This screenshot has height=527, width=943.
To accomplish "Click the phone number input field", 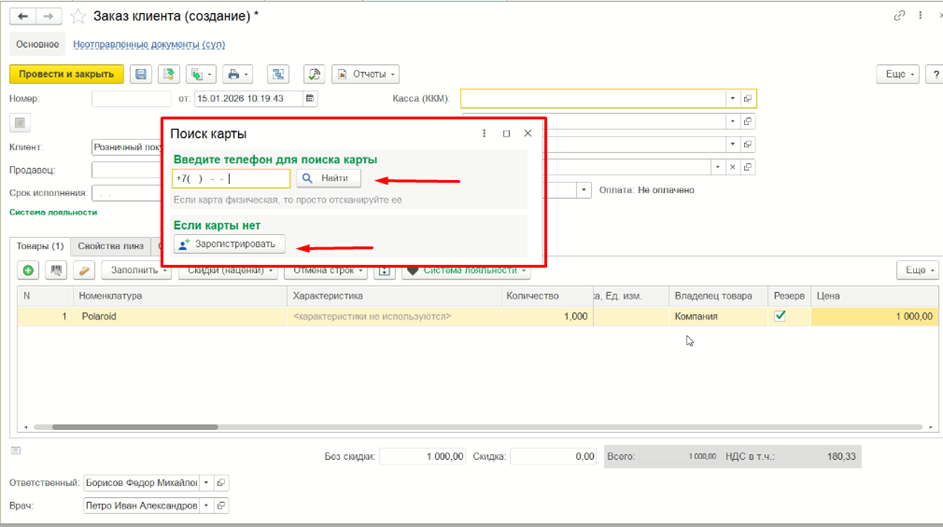I will tap(231, 178).
